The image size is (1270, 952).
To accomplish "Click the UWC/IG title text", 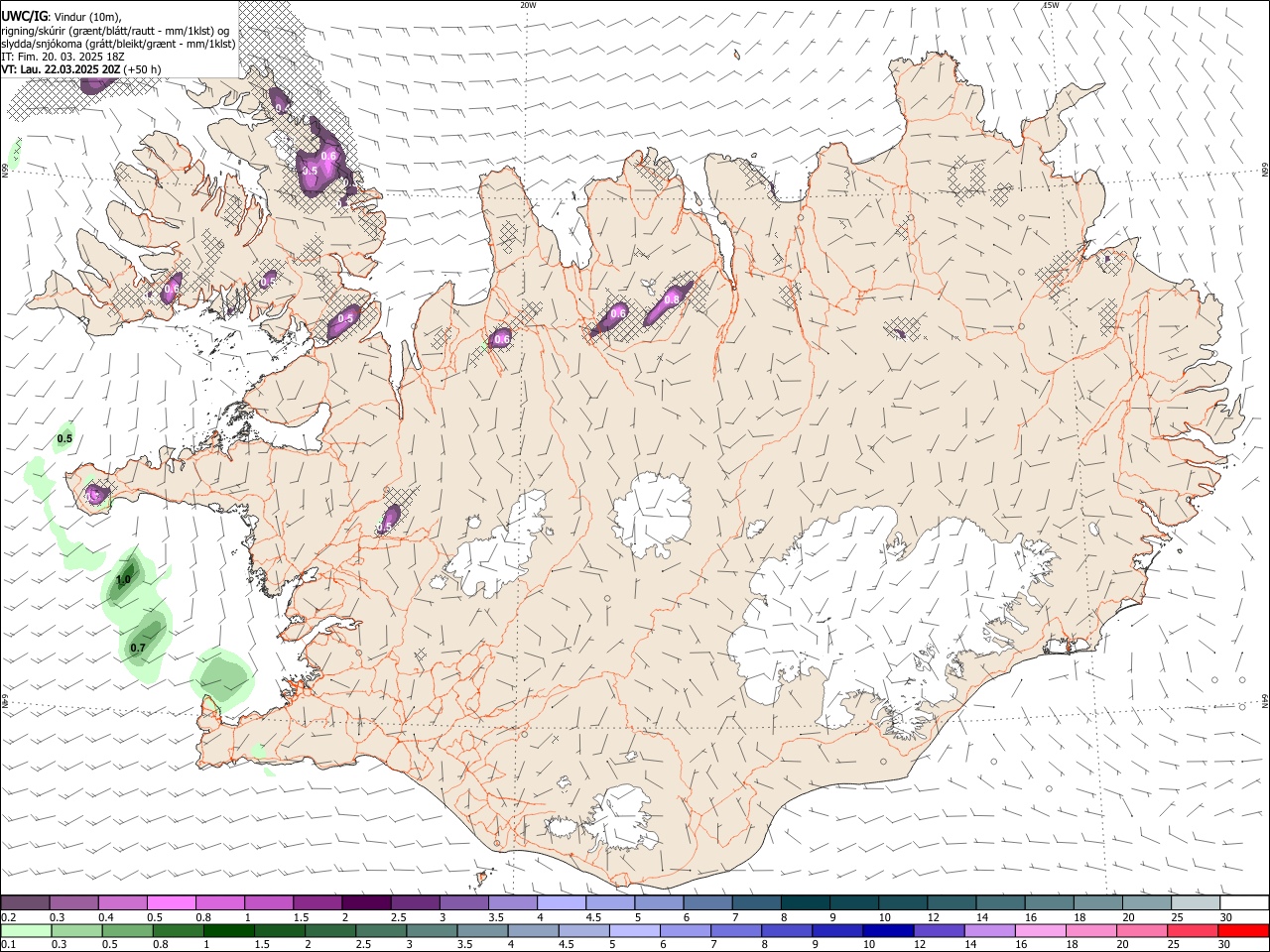I will 24,16.
